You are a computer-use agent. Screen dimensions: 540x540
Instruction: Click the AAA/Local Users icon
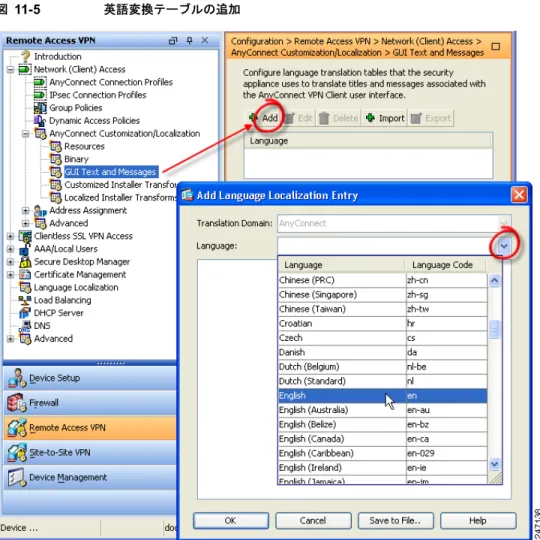coord(25,249)
